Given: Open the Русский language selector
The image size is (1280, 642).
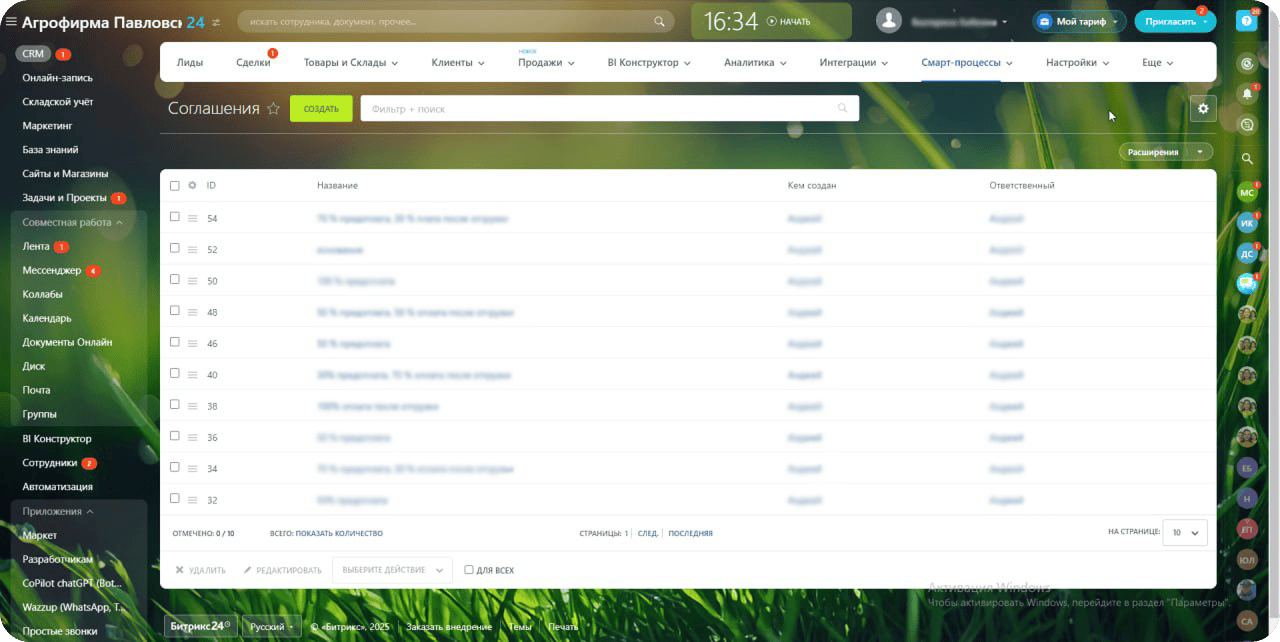Looking at the screenshot, I should [273, 627].
